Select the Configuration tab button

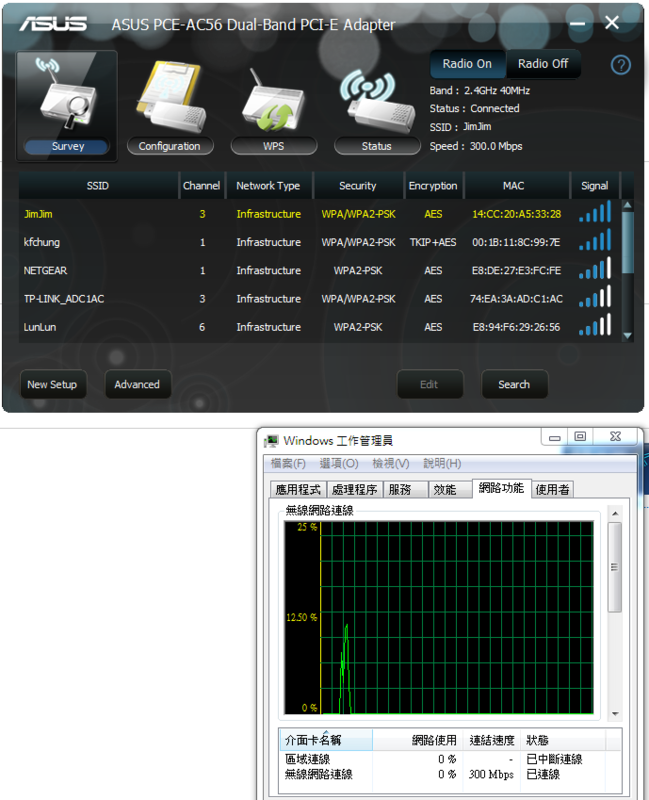click(x=169, y=146)
